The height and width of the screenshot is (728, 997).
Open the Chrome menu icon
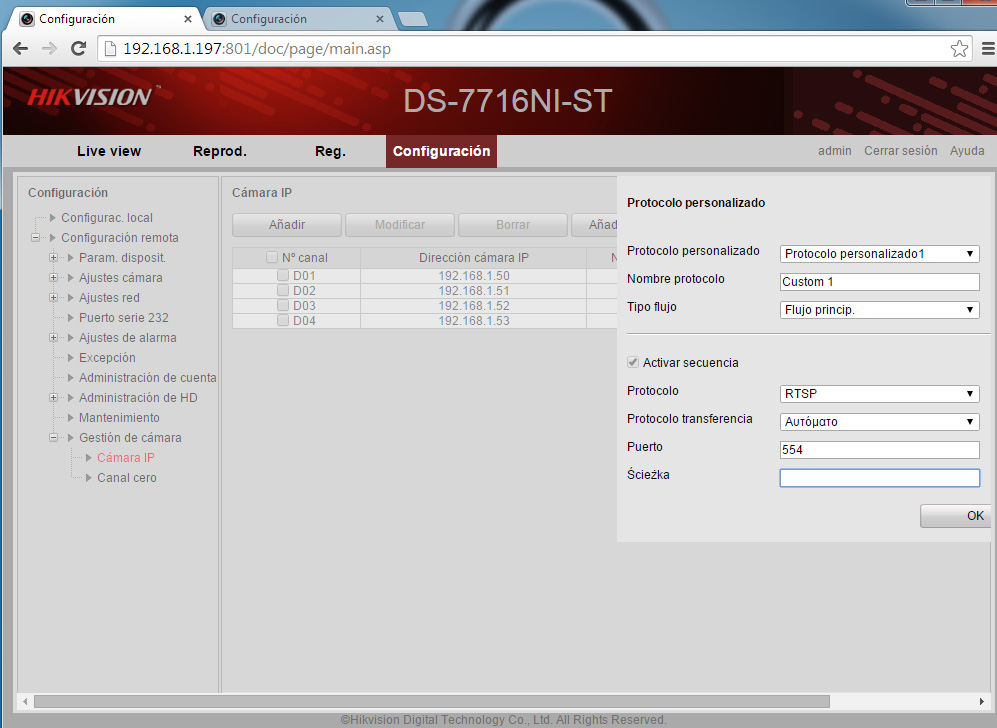point(988,49)
